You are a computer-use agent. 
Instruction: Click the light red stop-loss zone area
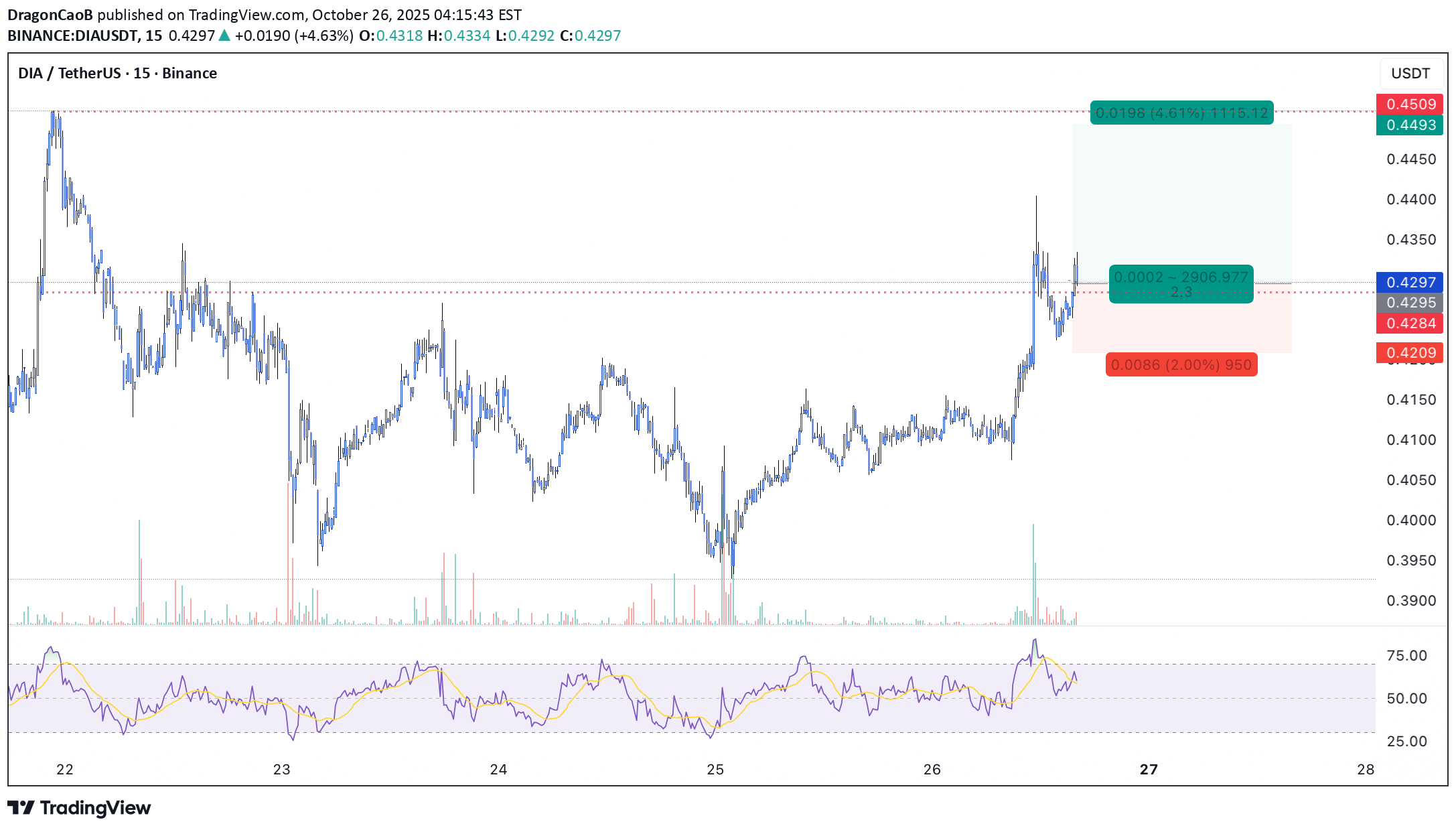click(1181, 328)
